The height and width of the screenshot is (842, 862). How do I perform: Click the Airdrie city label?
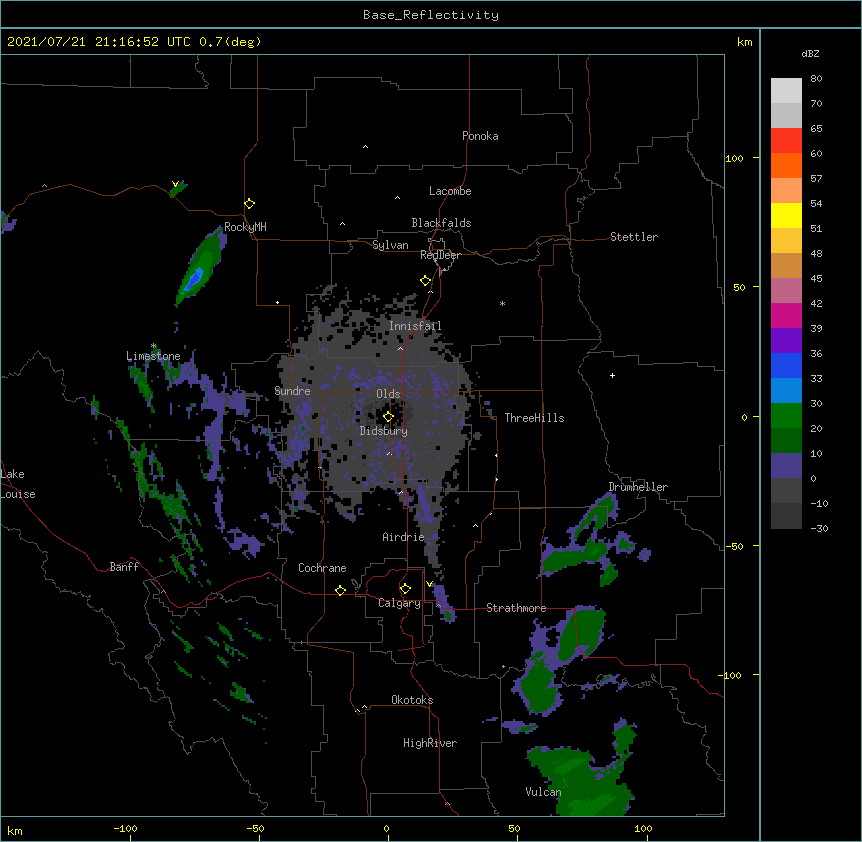[x=403, y=537]
